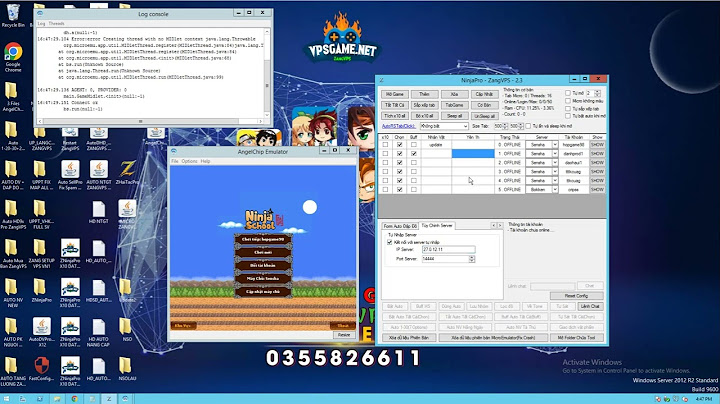Open Chrome from the taskbar
Screen dimensions: 720x404
coord(74,398)
